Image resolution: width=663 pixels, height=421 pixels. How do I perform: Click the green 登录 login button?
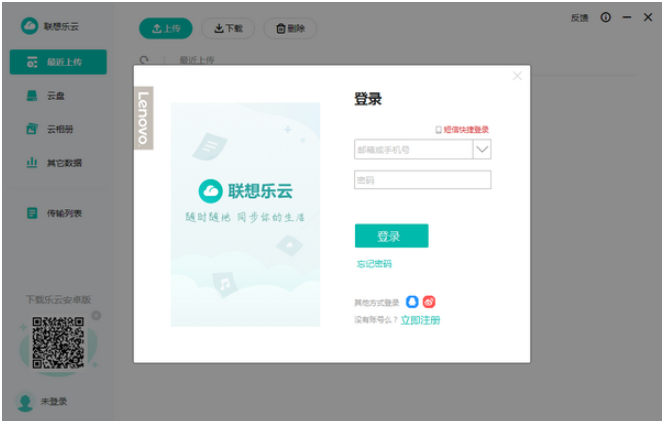pyautogui.click(x=392, y=236)
